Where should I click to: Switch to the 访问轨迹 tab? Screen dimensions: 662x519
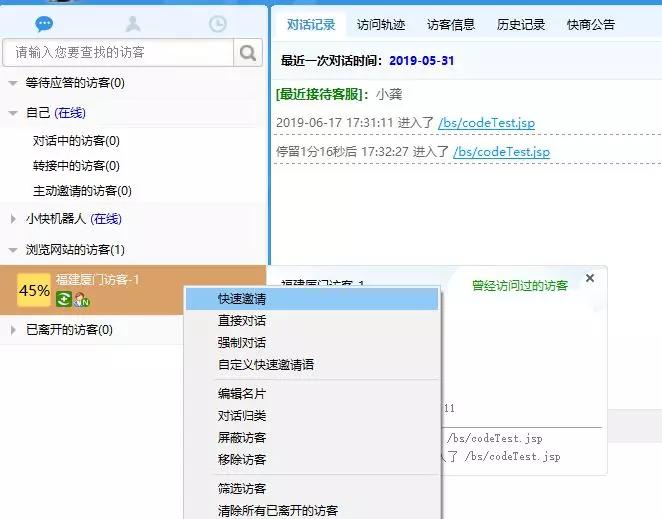(384, 25)
